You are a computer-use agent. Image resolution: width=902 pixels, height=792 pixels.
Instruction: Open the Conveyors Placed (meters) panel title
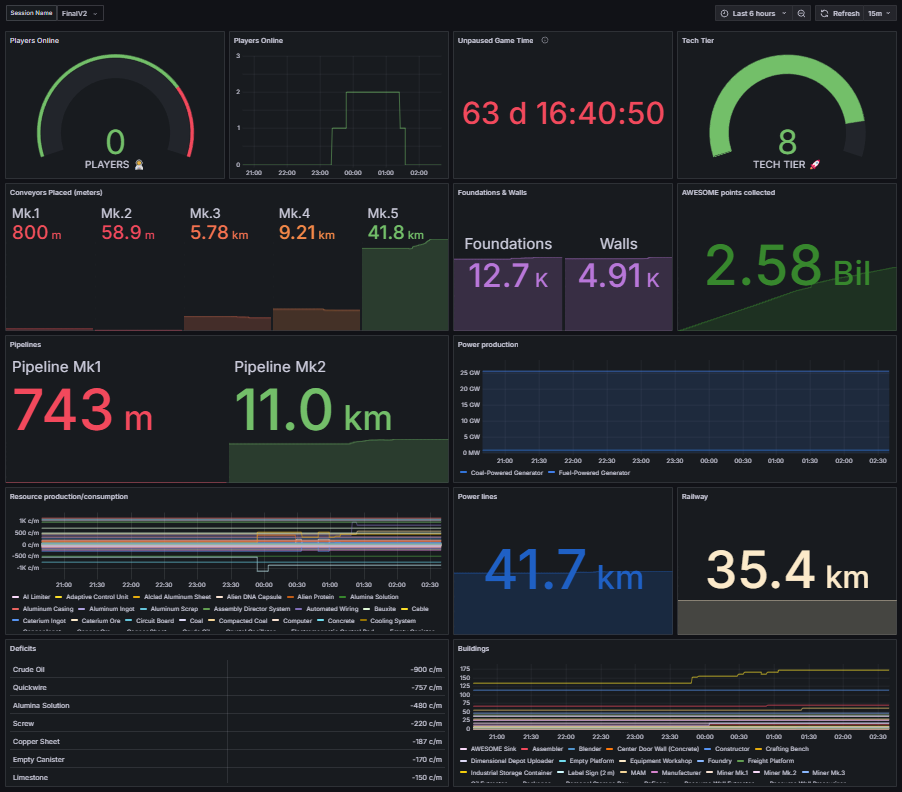coord(56,193)
